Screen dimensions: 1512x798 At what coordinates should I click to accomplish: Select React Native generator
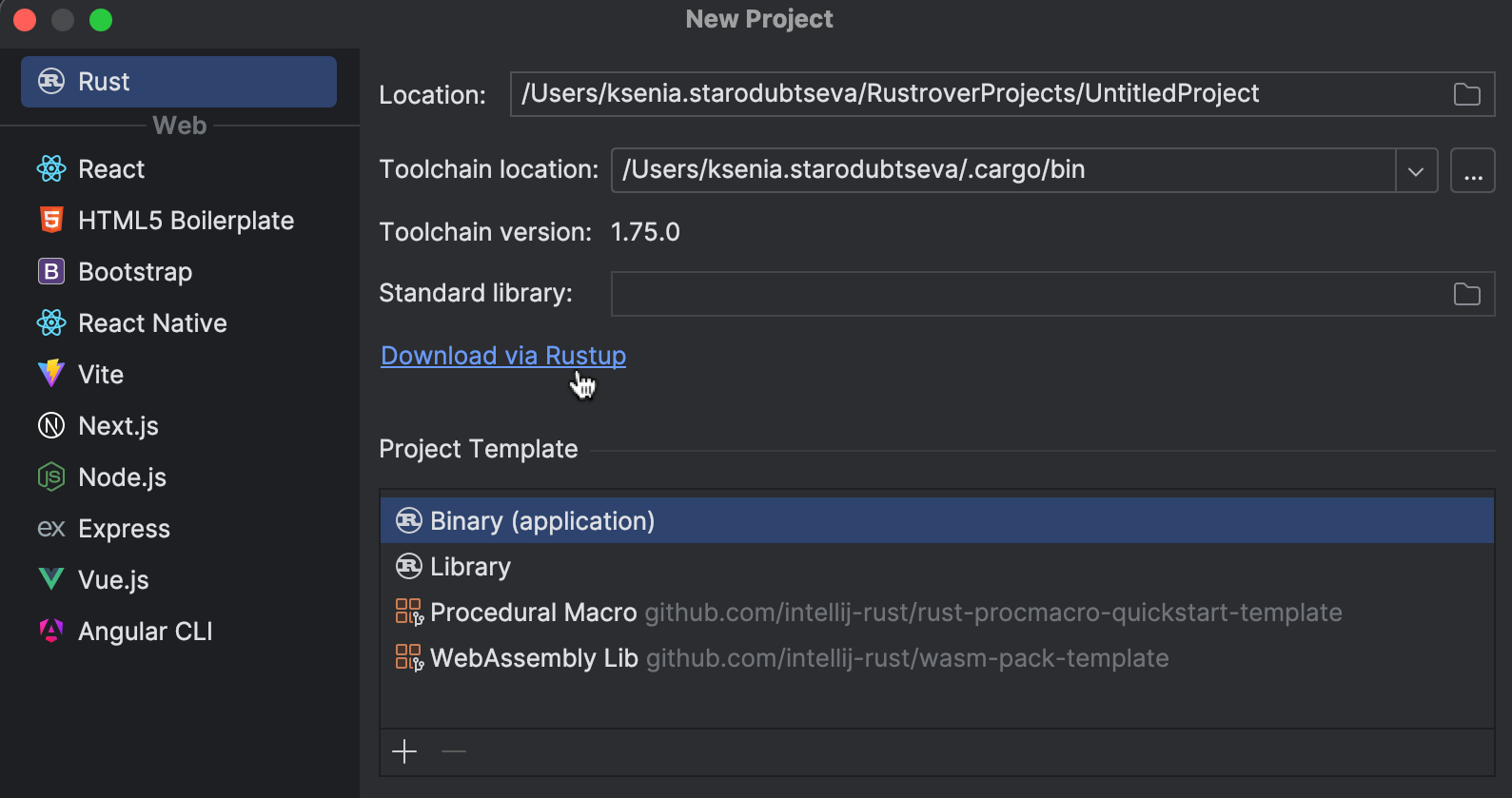(152, 323)
